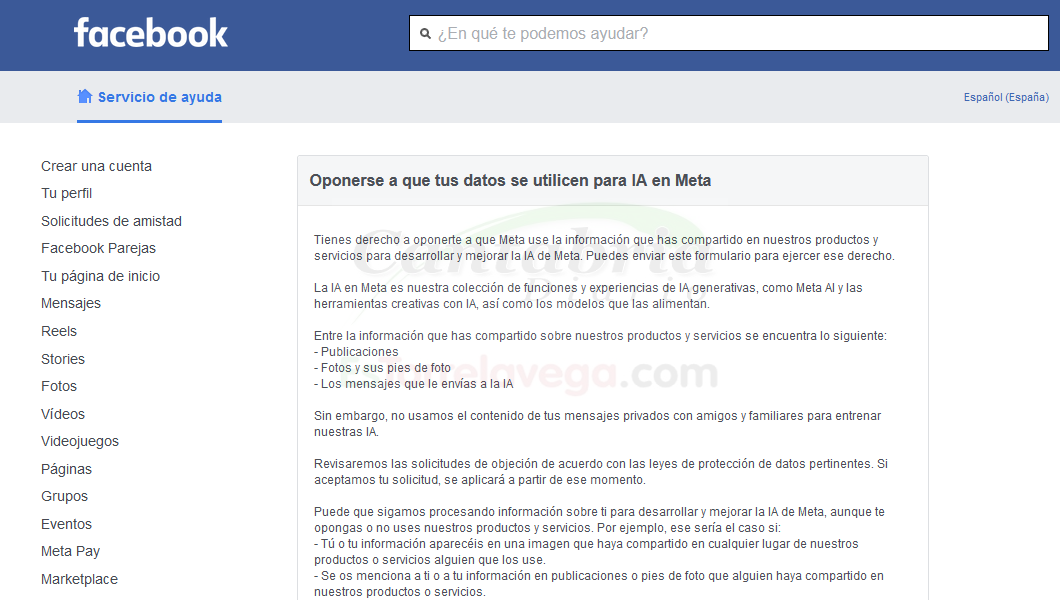Open the 'Eventos' help section
The image size is (1060, 600).
(x=66, y=524)
